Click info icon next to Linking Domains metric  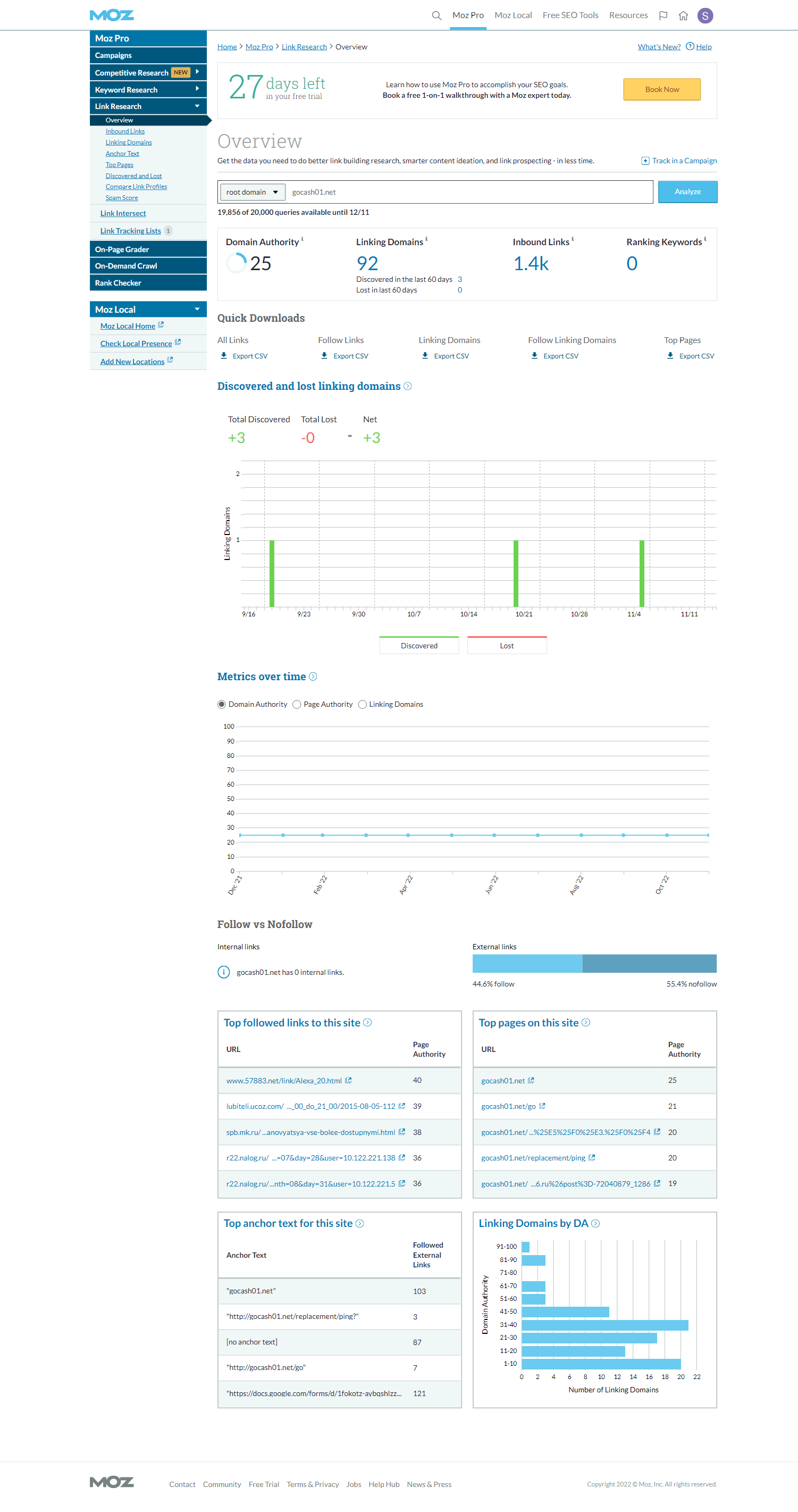click(x=426, y=239)
